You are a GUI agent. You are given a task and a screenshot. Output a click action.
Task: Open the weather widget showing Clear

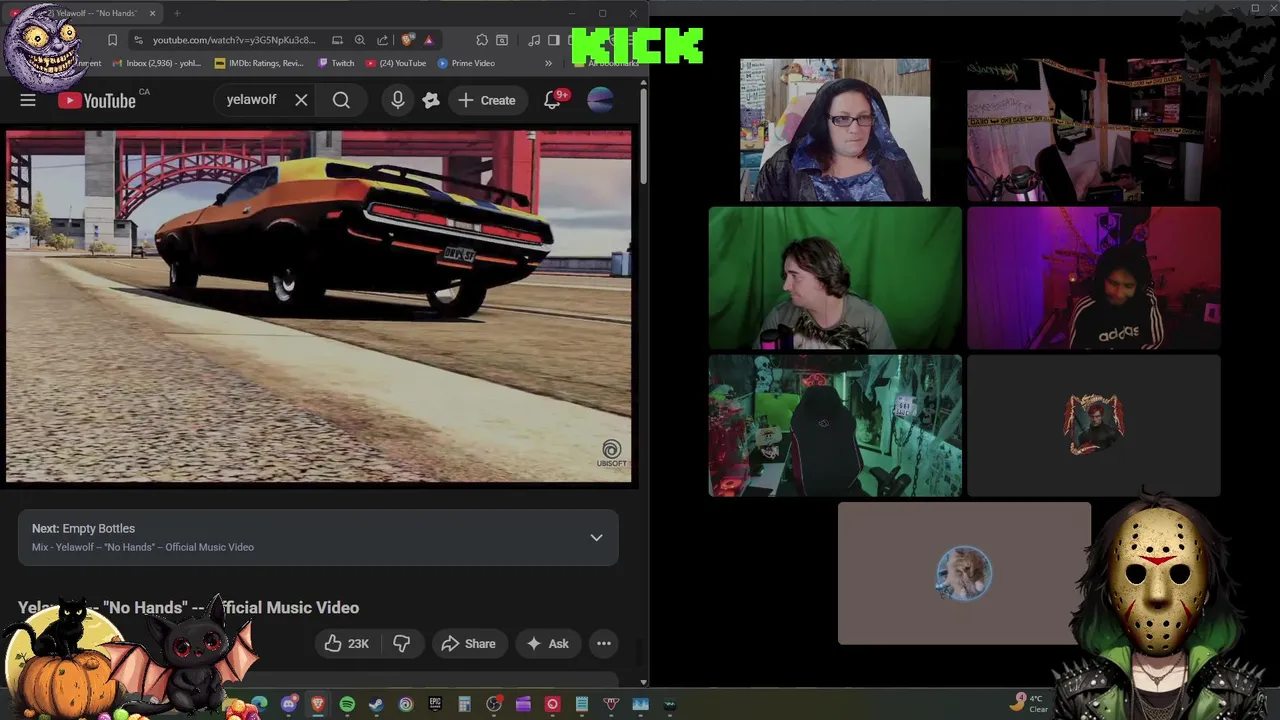(1029, 703)
